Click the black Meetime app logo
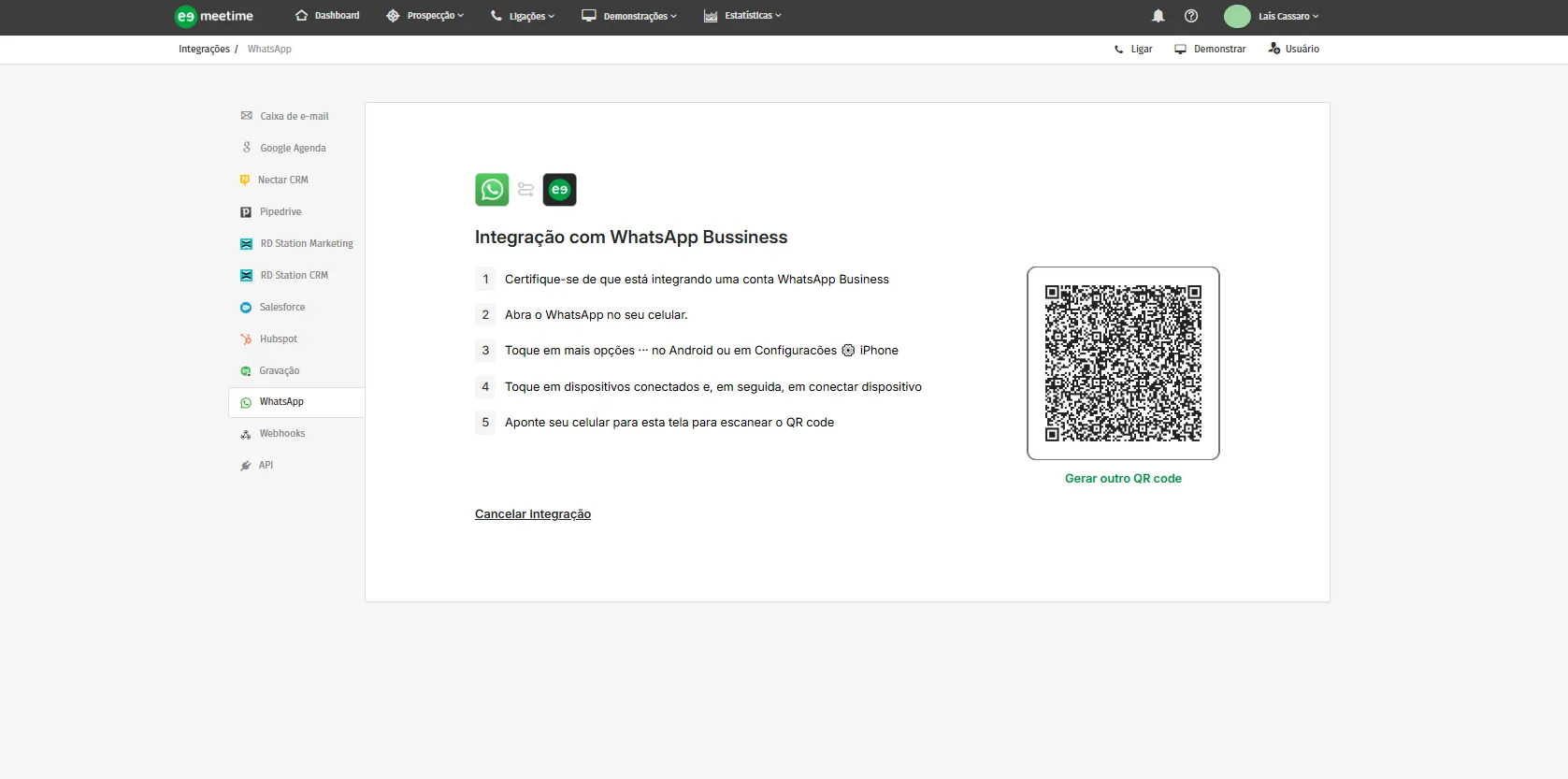Image resolution: width=1568 pixels, height=779 pixels. [x=559, y=190]
